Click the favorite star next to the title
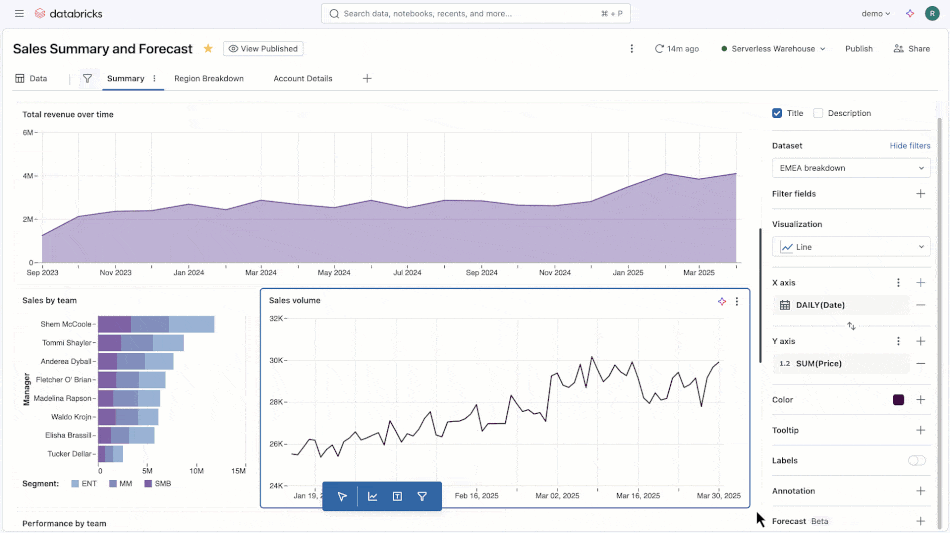This screenshot has height=533, width=950. pyautogui.click(x=208, y=48)
